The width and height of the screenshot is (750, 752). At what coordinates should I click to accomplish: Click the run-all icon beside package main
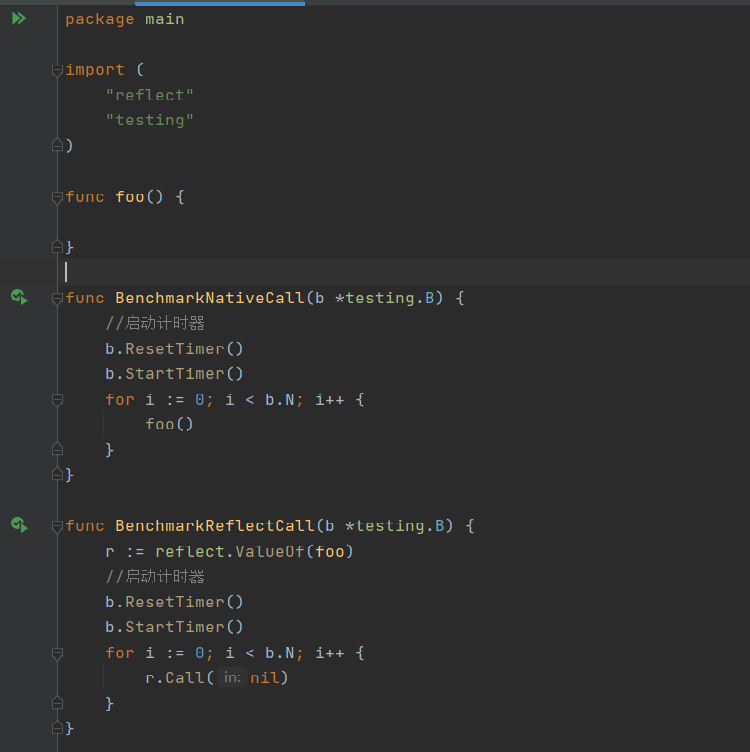[x=18, y=19]
